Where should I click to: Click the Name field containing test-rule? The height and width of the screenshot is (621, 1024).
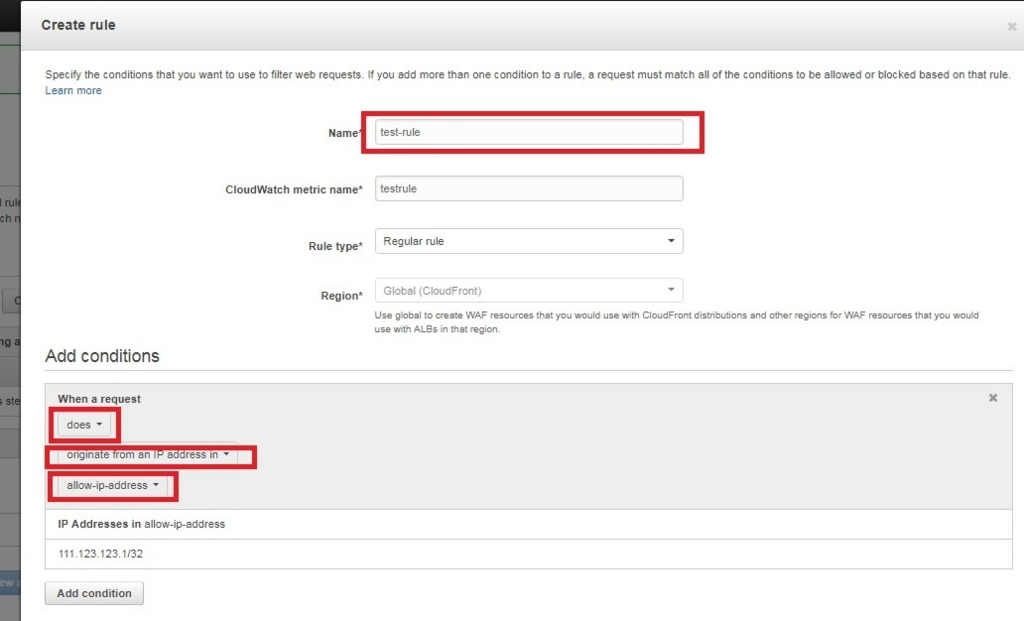click(x=529, y=132)
